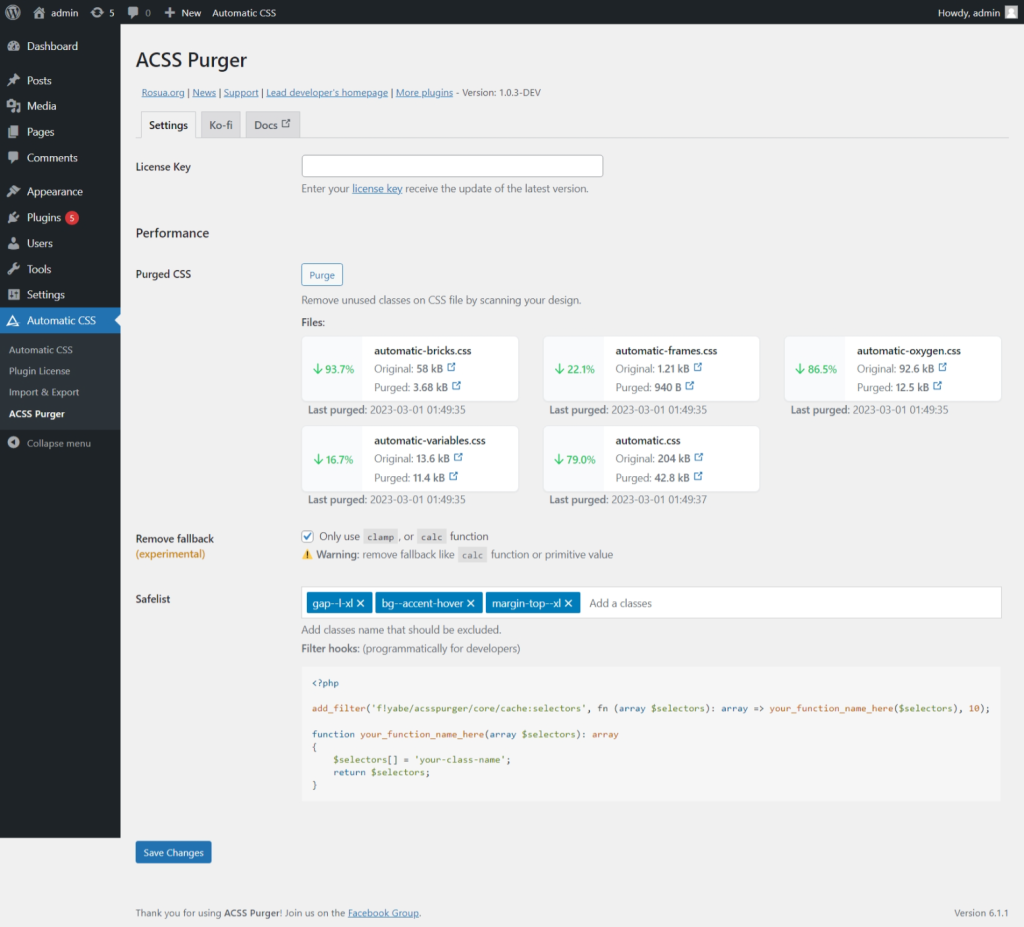Follow the license key link
This screenshot has width=1024, height=927.
(377, 188)
